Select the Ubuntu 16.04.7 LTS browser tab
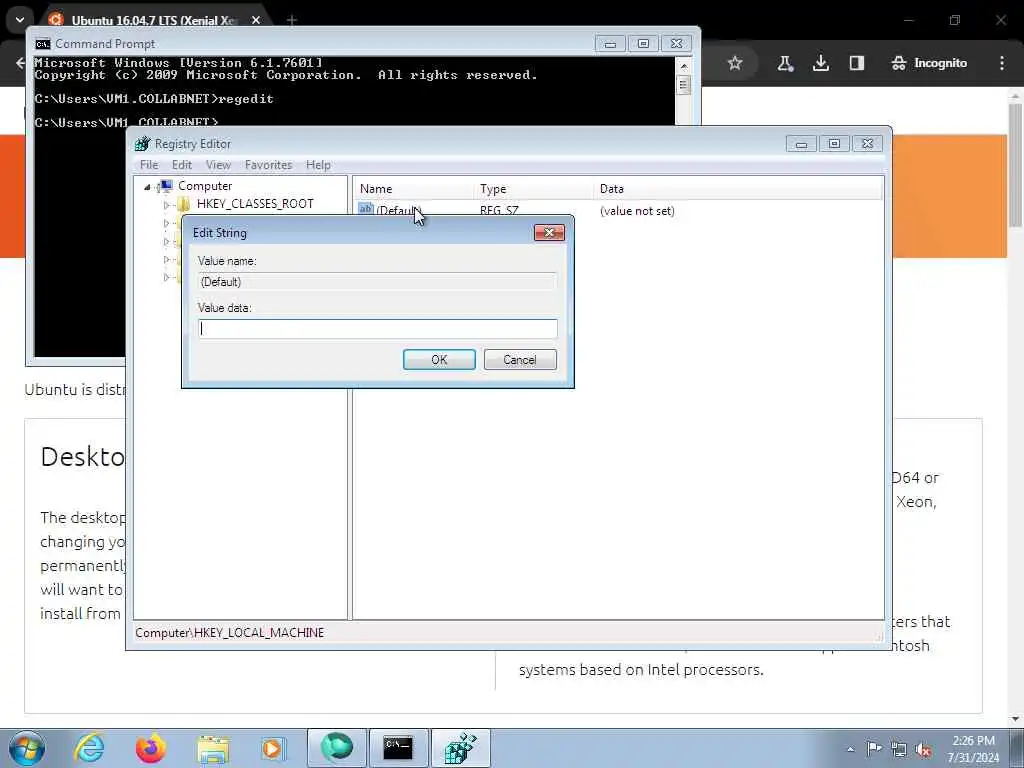 [153, 20]
